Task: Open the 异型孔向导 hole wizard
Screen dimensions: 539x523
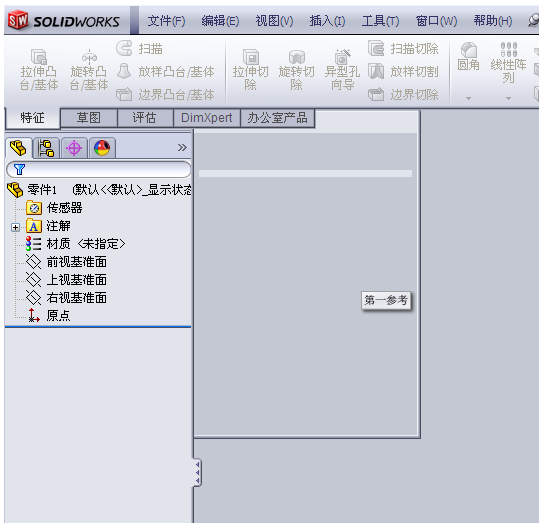Action: (x=342, y=70)
